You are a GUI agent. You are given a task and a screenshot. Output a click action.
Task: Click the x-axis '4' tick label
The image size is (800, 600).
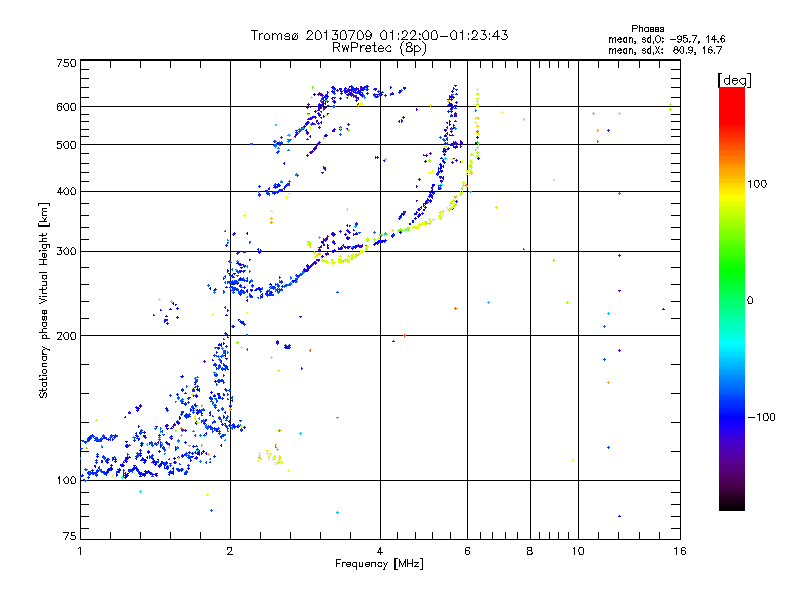(x=380, y=551)
